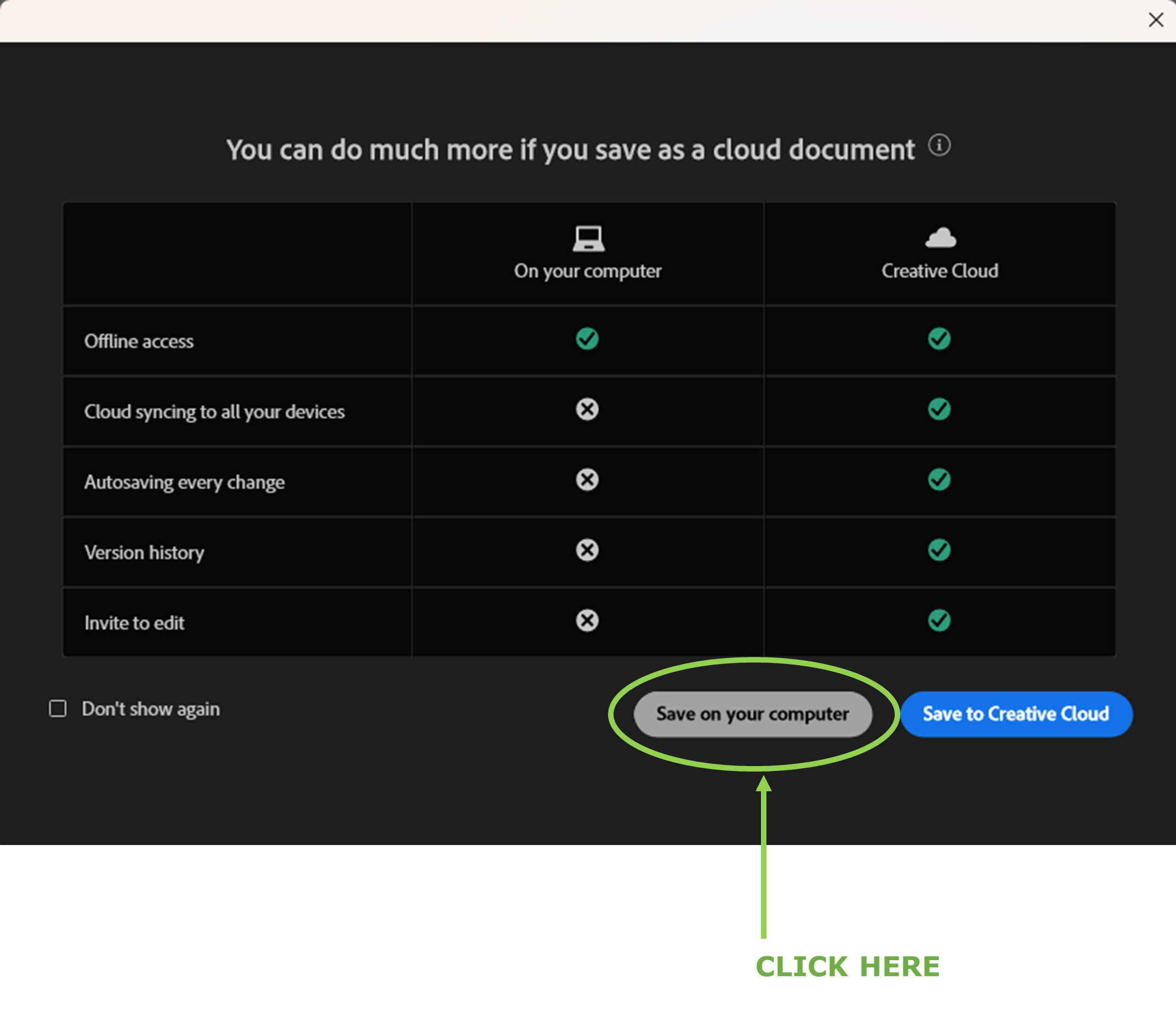Click Offline access checkmark under Creative Cloud
Screen dimensions: 1176x1015
pos(939,339)
